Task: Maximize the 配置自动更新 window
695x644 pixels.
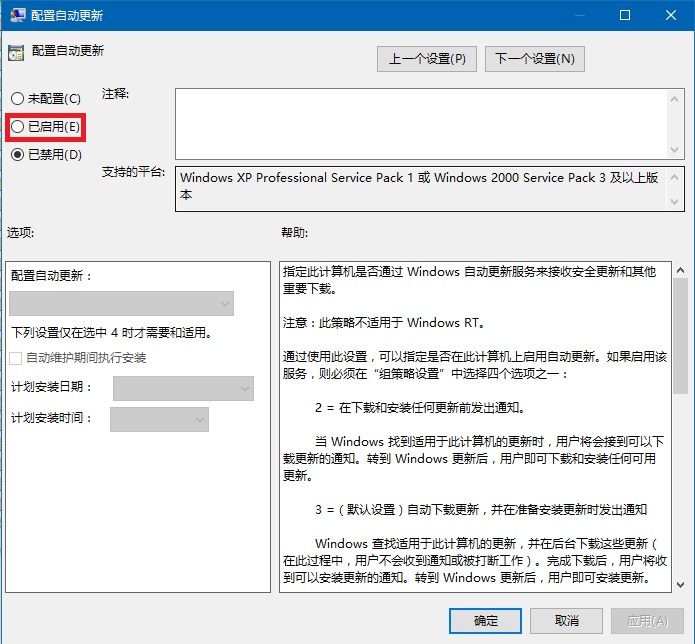Action: tap(625, 15)
